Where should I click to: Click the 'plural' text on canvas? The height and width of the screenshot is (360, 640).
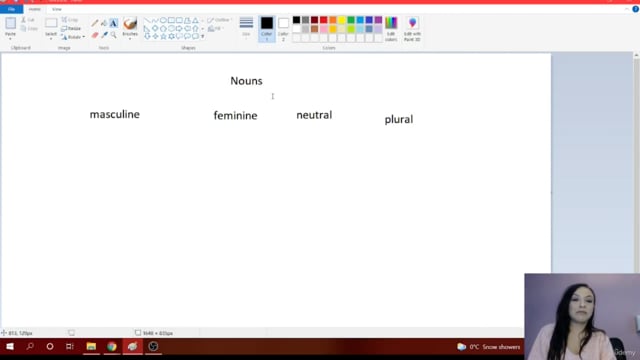point(399,119)
